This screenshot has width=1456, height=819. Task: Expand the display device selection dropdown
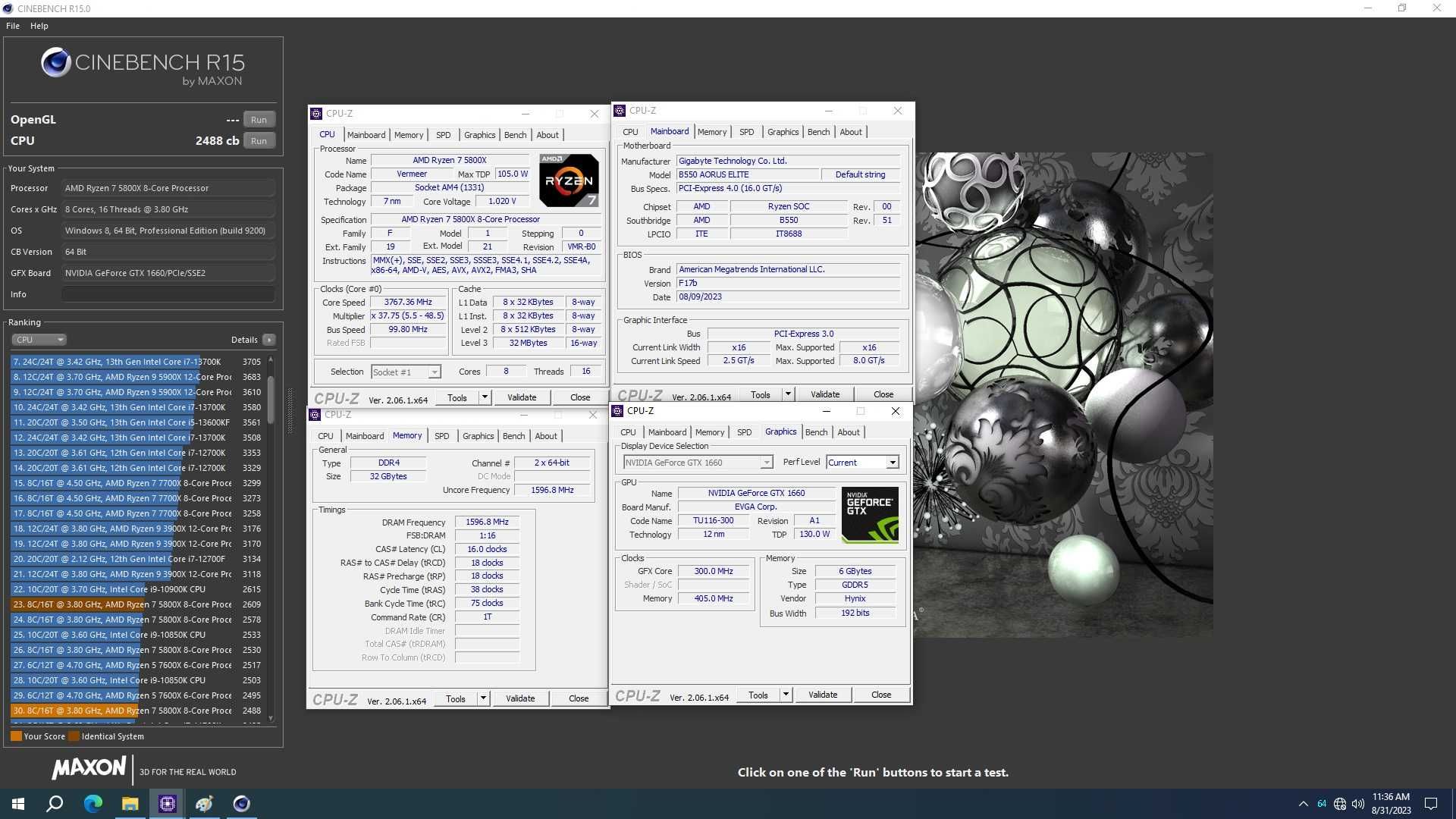pos(770,462)
